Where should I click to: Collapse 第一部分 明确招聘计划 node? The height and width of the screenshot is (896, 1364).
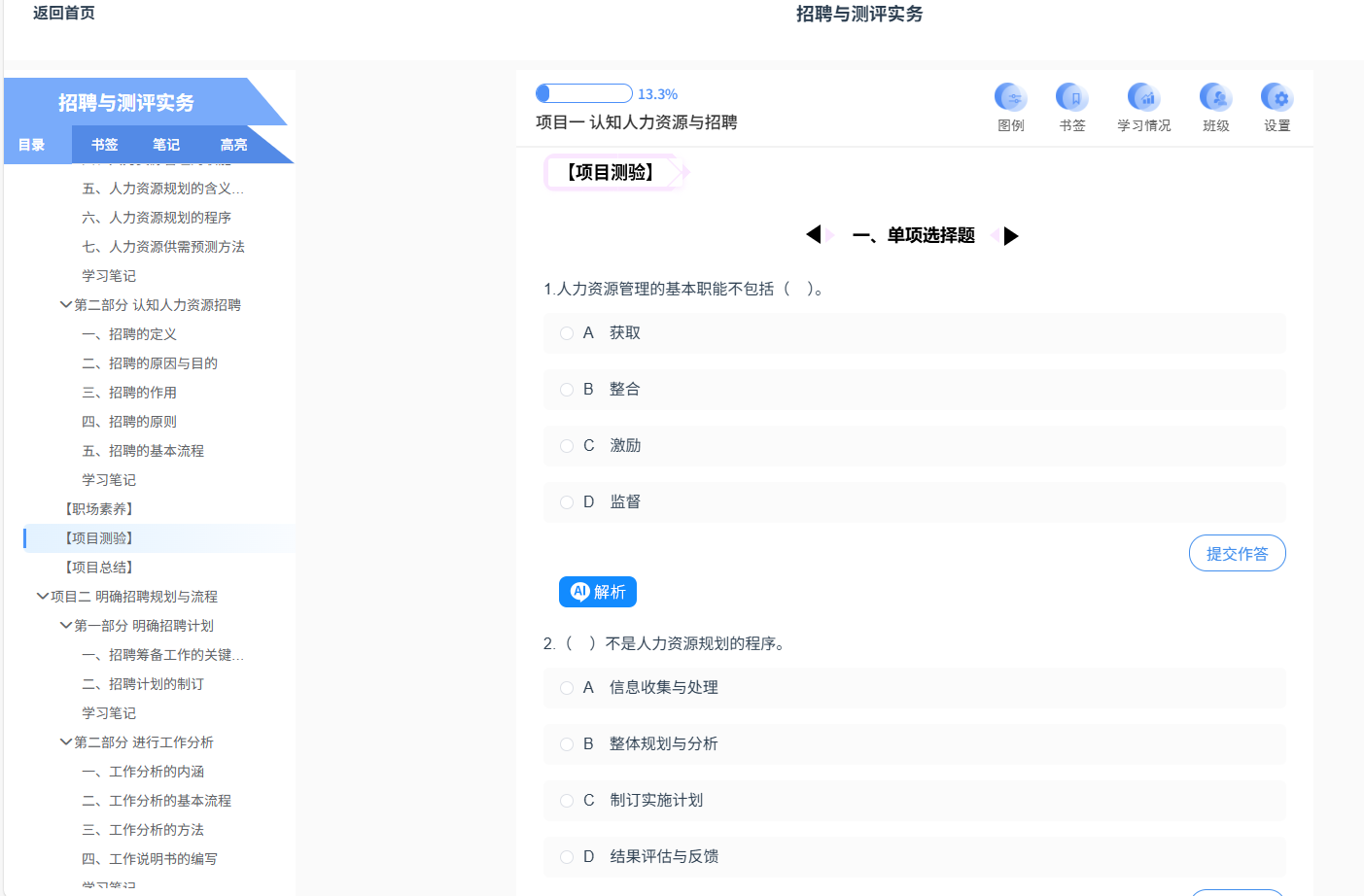pos(65,625)
